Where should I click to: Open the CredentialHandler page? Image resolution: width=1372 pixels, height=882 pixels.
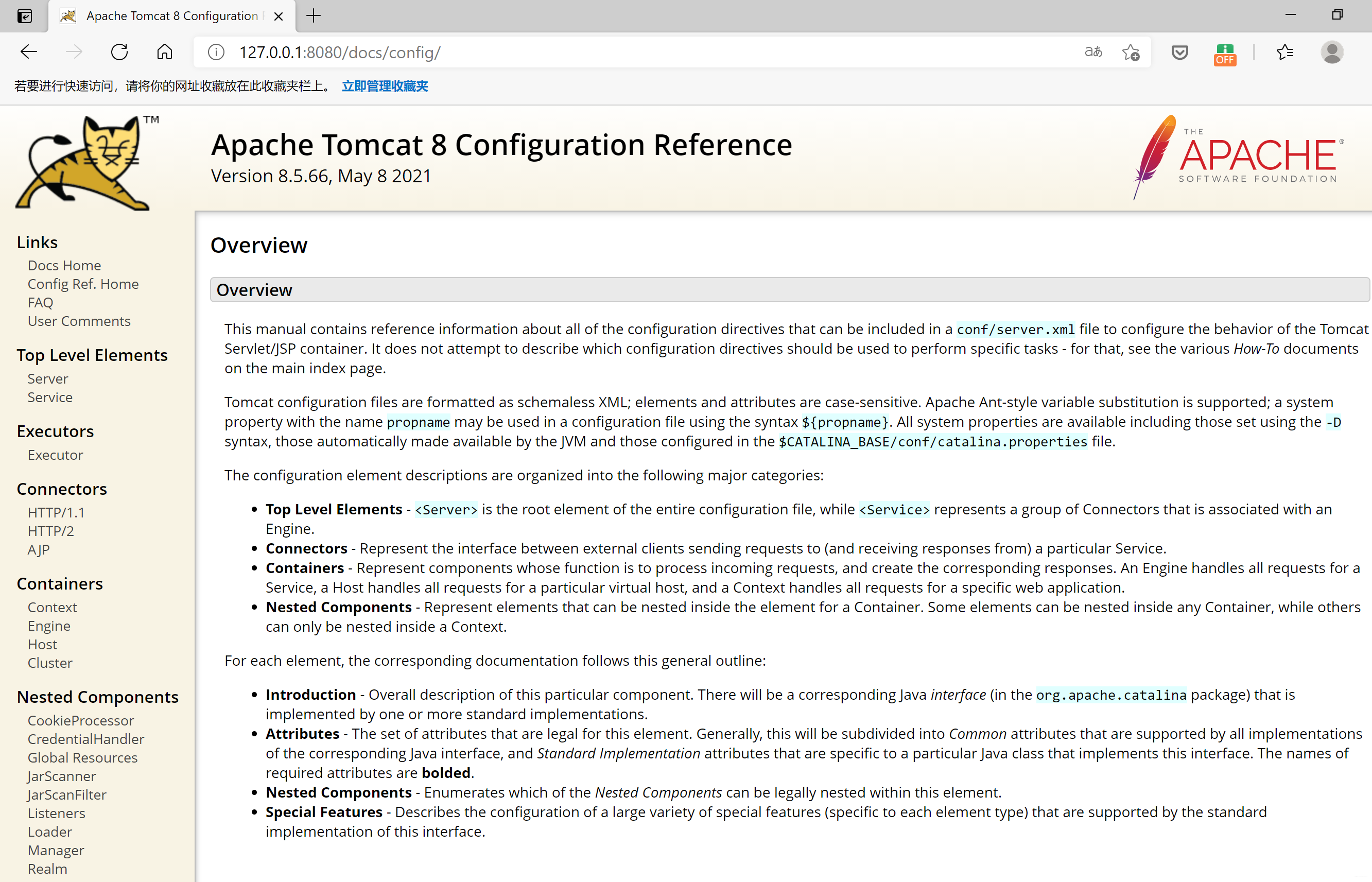86,739
